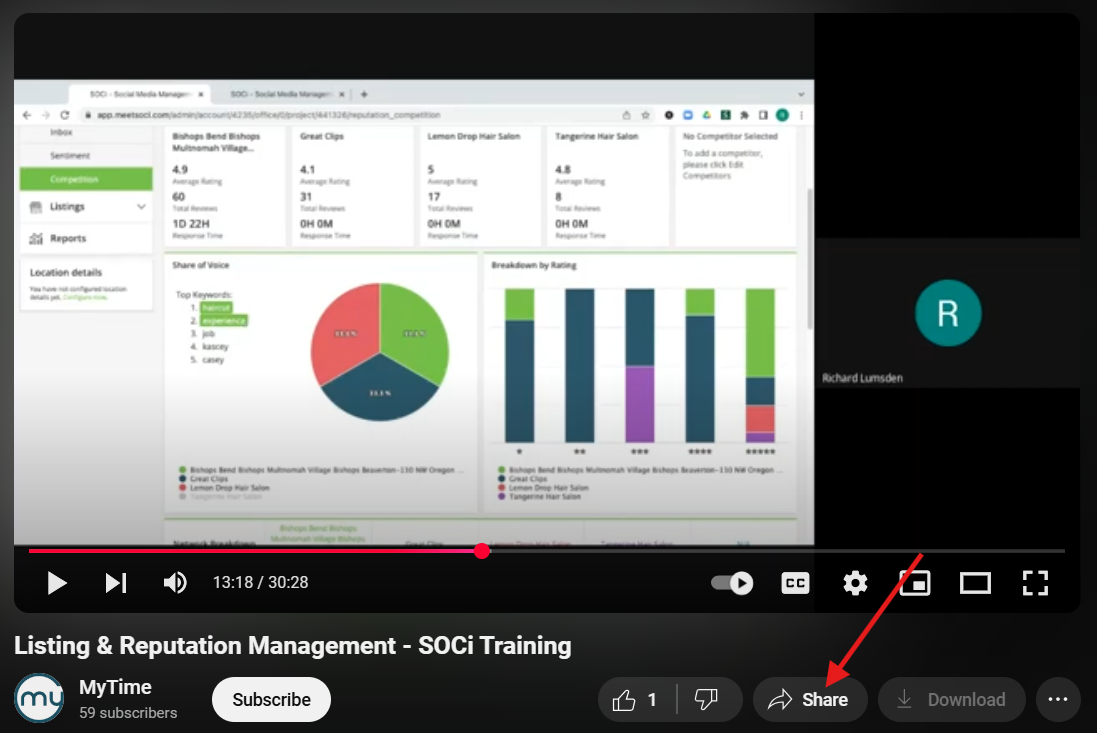Click the Tangerine Hair Salon card
The height and width of the screenshot is (733, 1097).
(608, 186)
